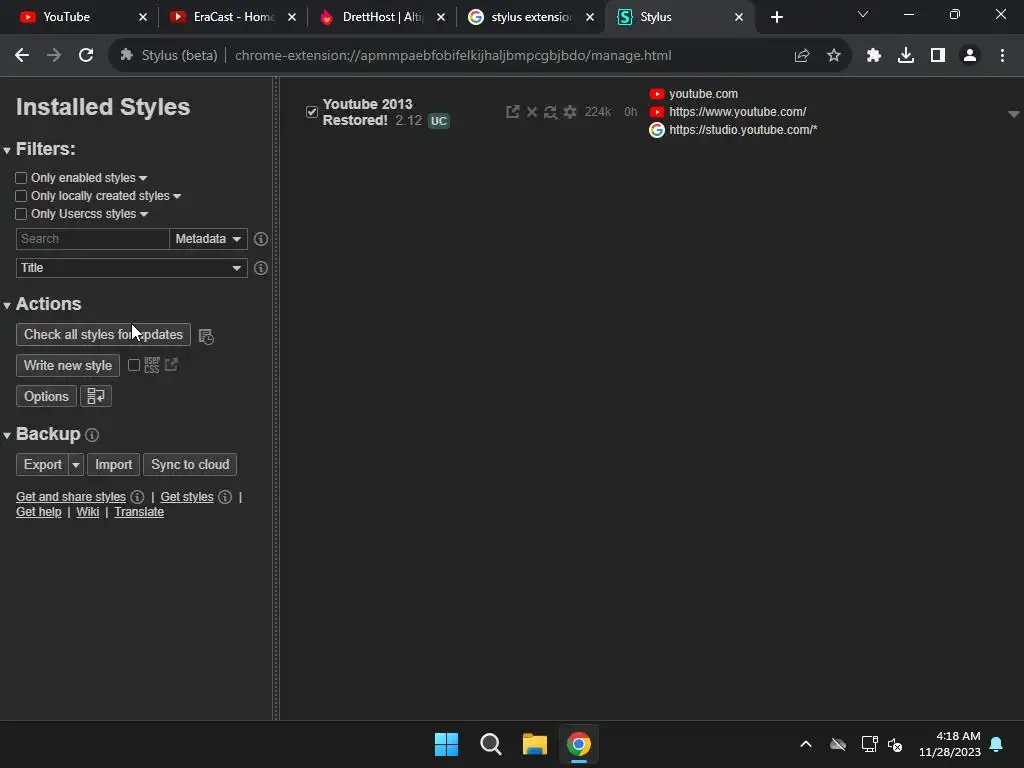Click the sort order info icon

[x=261, y=268]
